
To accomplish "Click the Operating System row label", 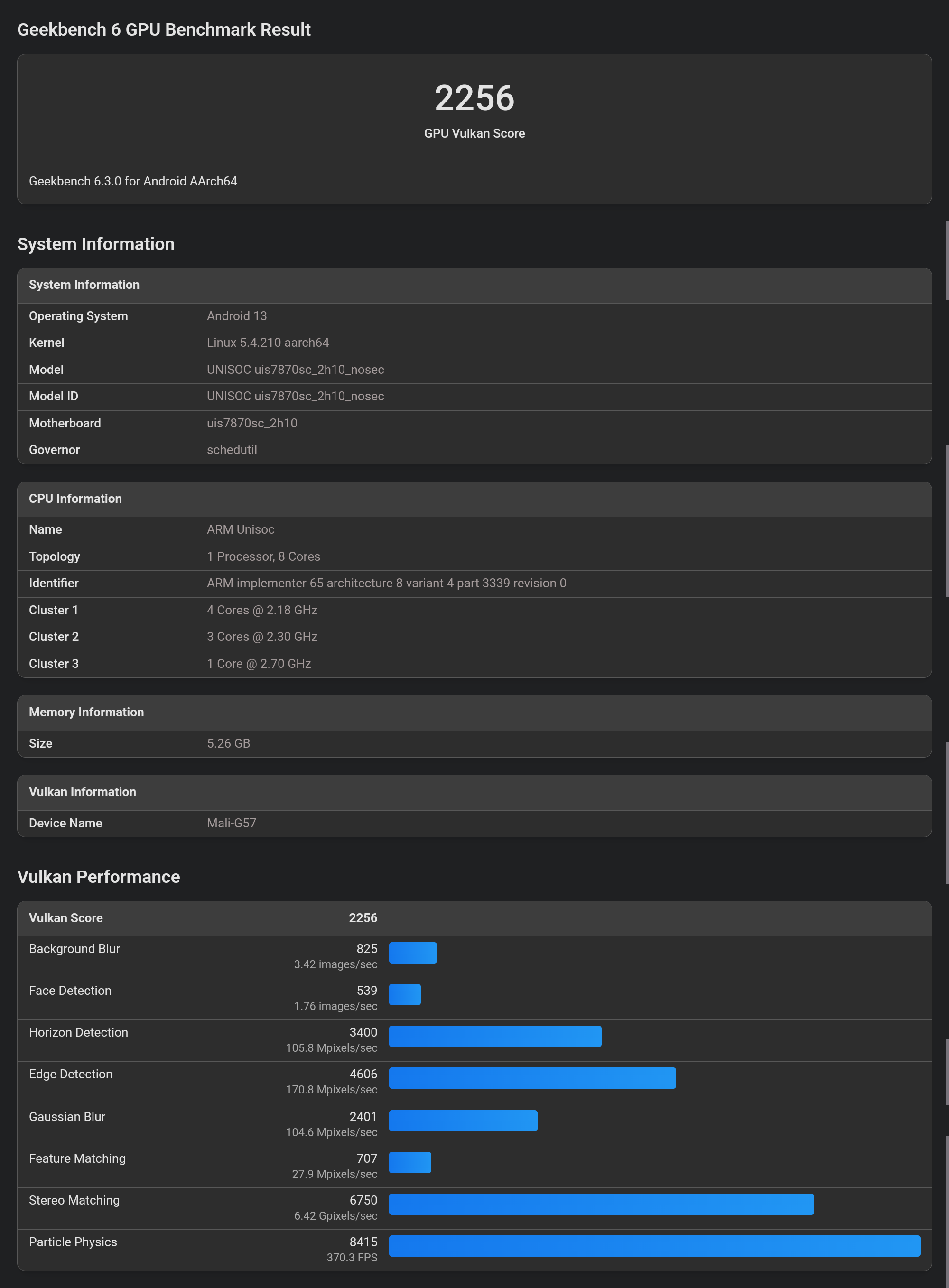I will (x=78, y=316).
